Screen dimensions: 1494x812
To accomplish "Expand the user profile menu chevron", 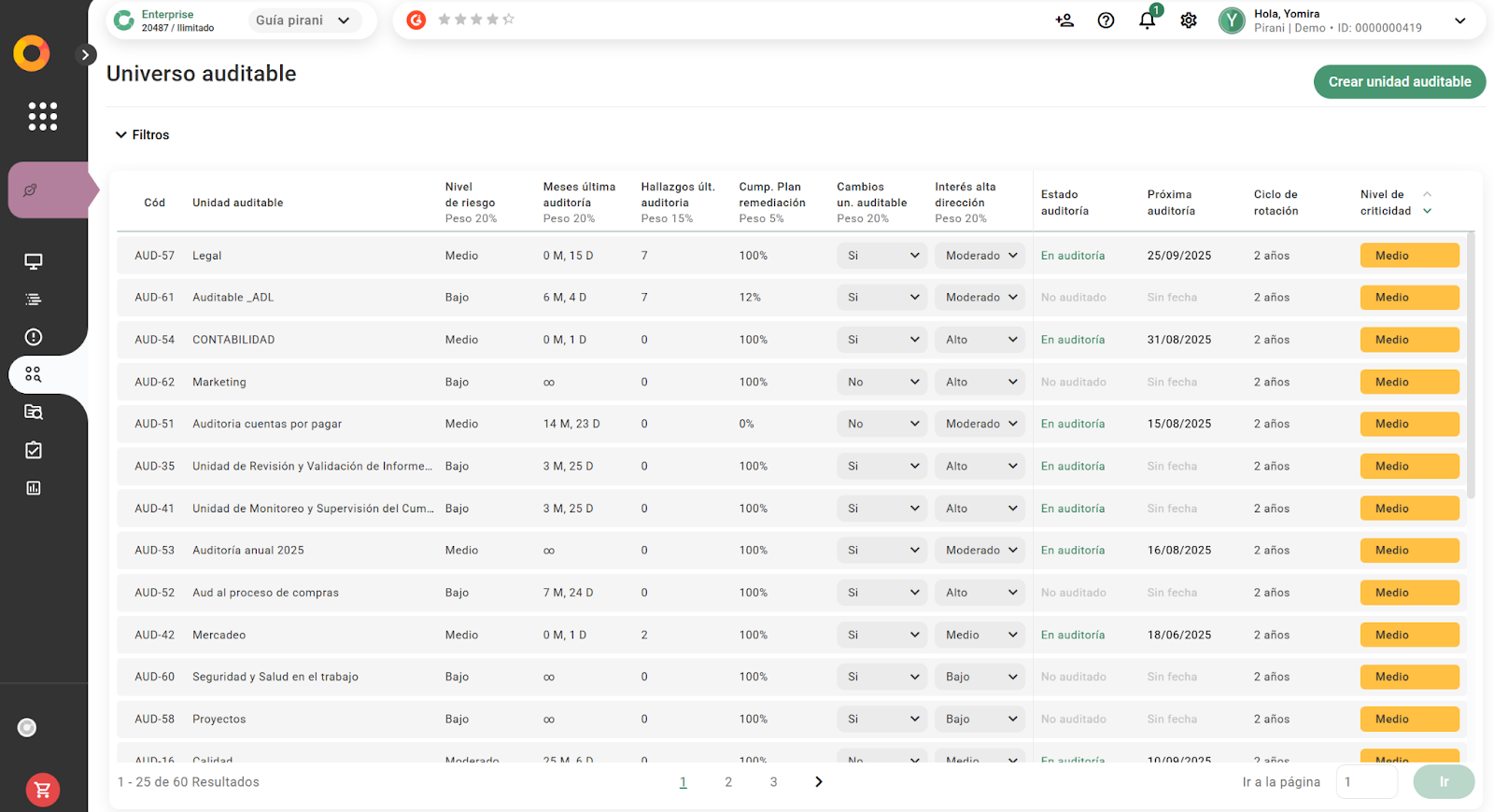I will coord(1459,21).
